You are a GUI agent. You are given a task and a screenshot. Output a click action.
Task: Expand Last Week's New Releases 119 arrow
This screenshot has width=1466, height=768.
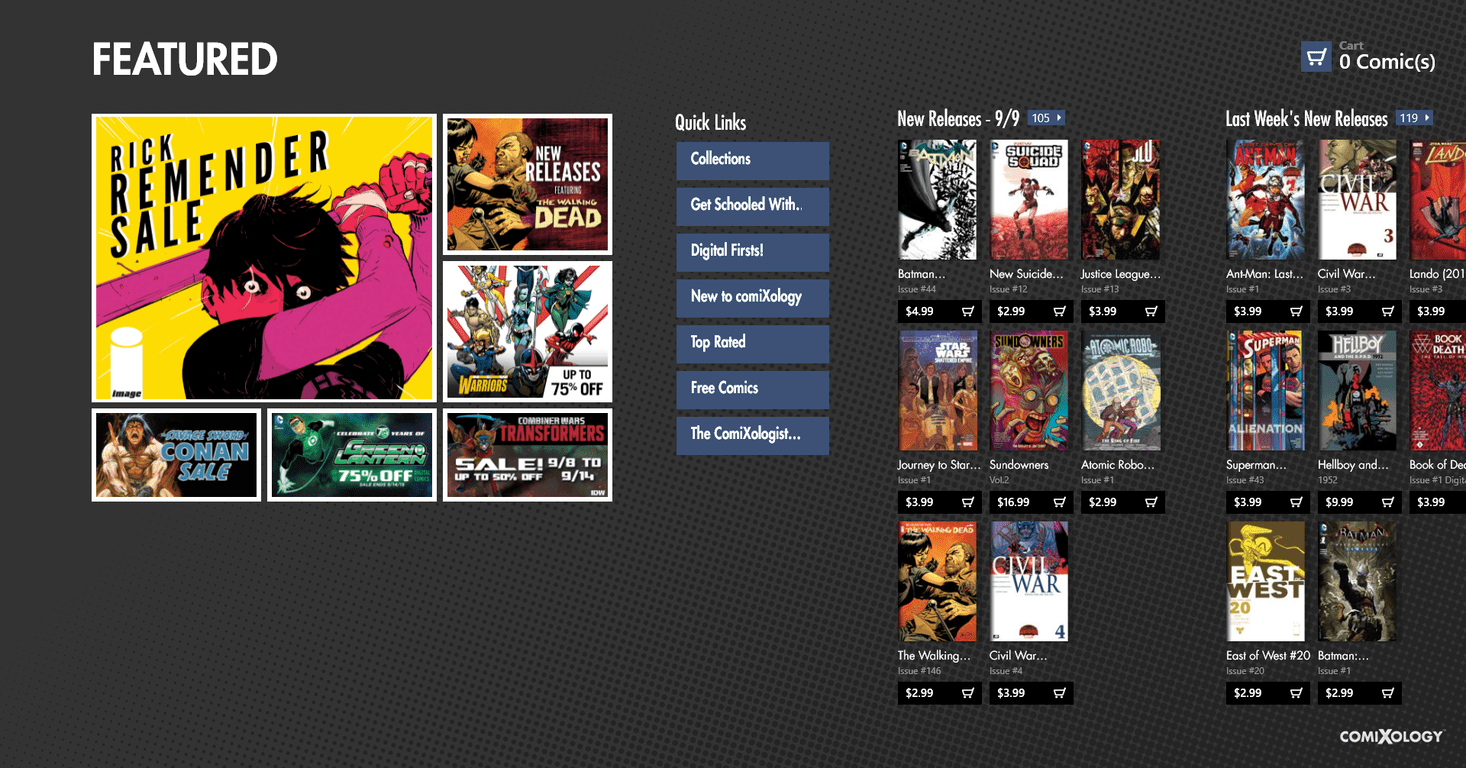[x=1415, y=118]
